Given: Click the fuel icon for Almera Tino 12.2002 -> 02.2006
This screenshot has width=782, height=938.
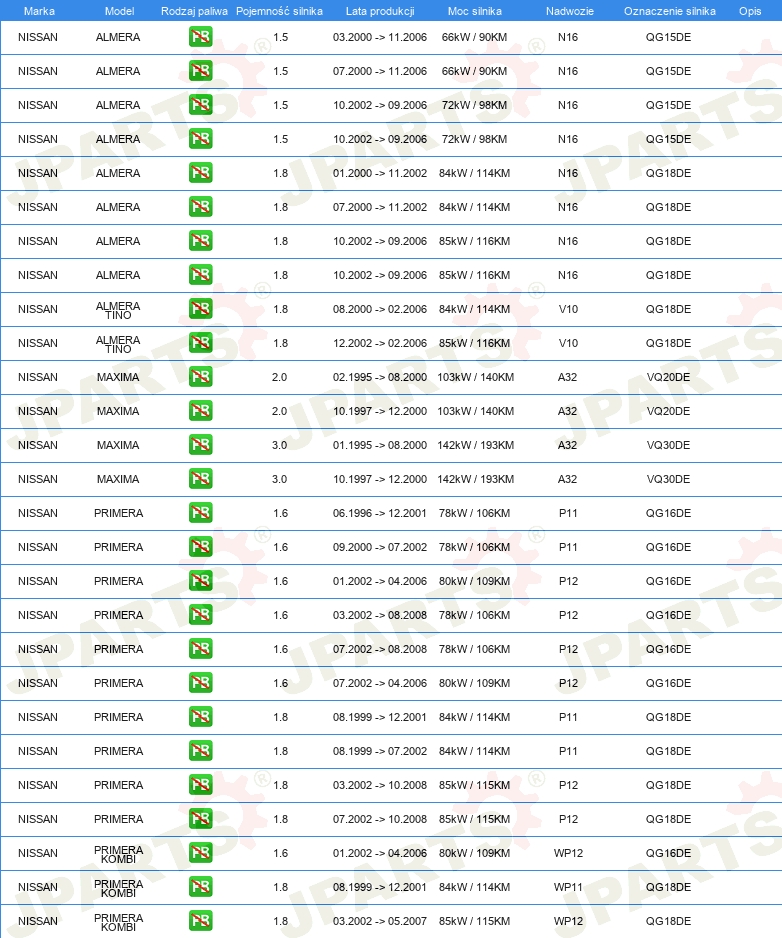Looking at the screenshot, I should (200, 343).
